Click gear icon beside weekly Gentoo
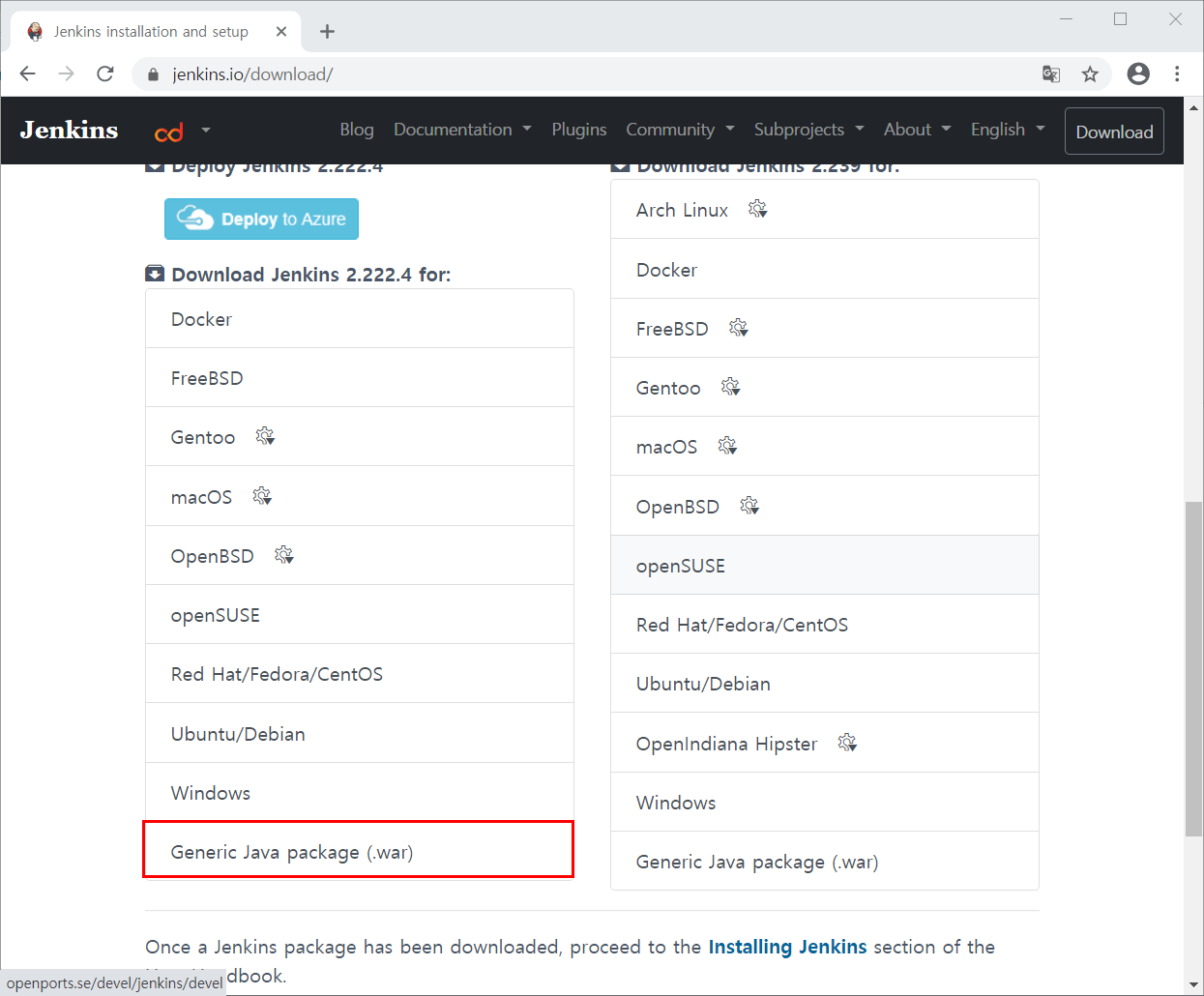The height and width of the screenshot is (996, 1204). coord(730,387)
